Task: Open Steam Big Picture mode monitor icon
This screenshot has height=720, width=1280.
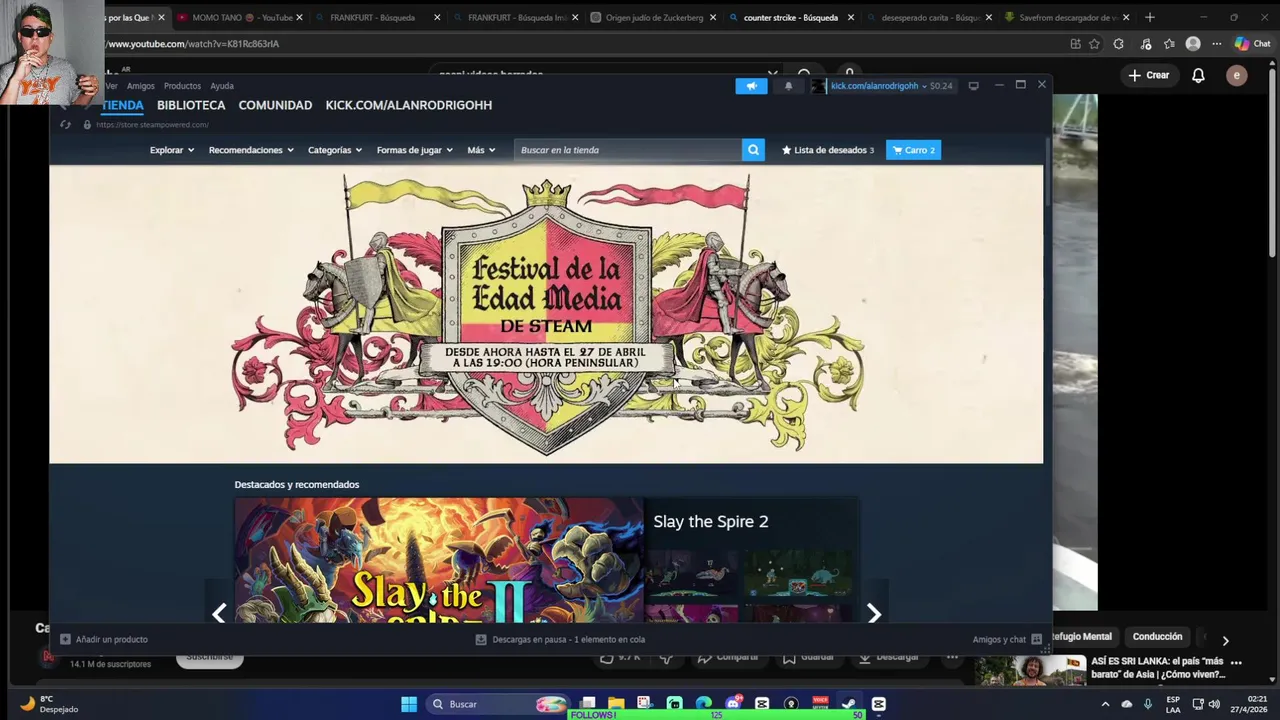Action: 973,86
